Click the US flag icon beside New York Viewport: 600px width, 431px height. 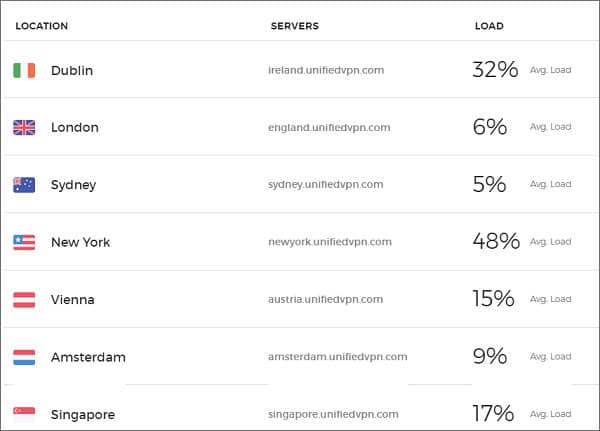pyautogui.click(x=24, y=242)
